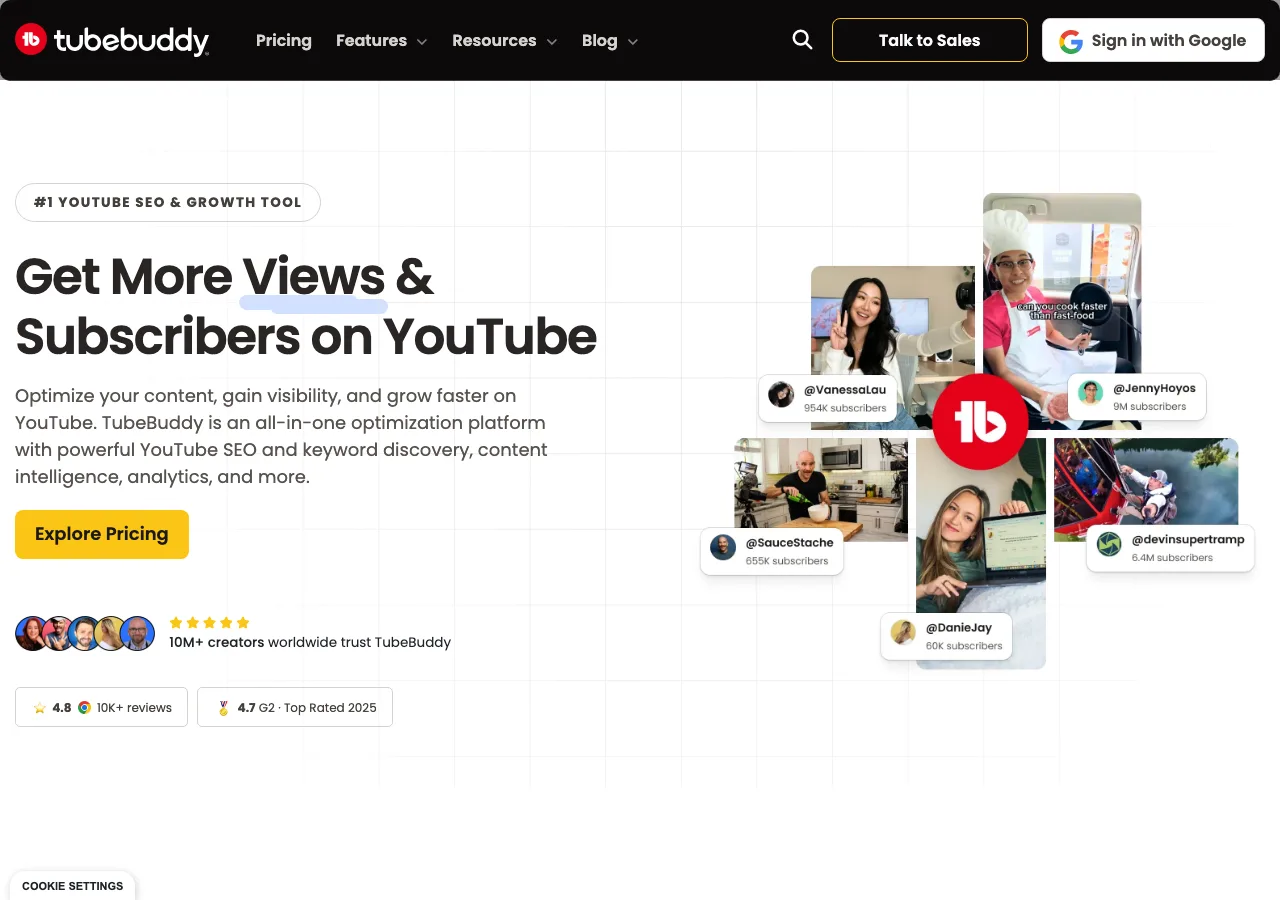The height and width of the screenshot is (900, 1280).
Task: Click the Explore Pricing button
Action: click(x=102, y=534)
